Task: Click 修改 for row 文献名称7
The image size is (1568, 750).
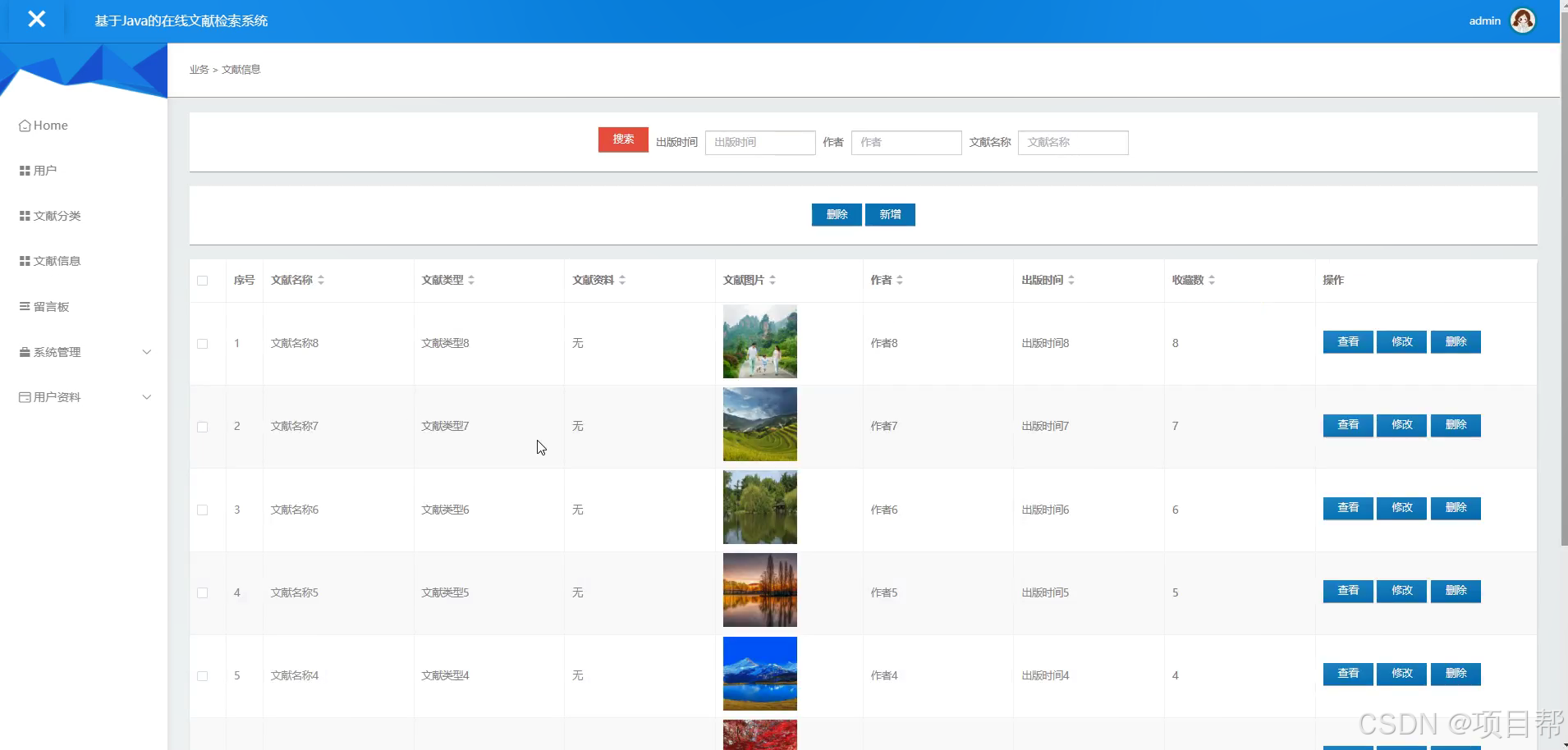Action: click(1401, 424)
